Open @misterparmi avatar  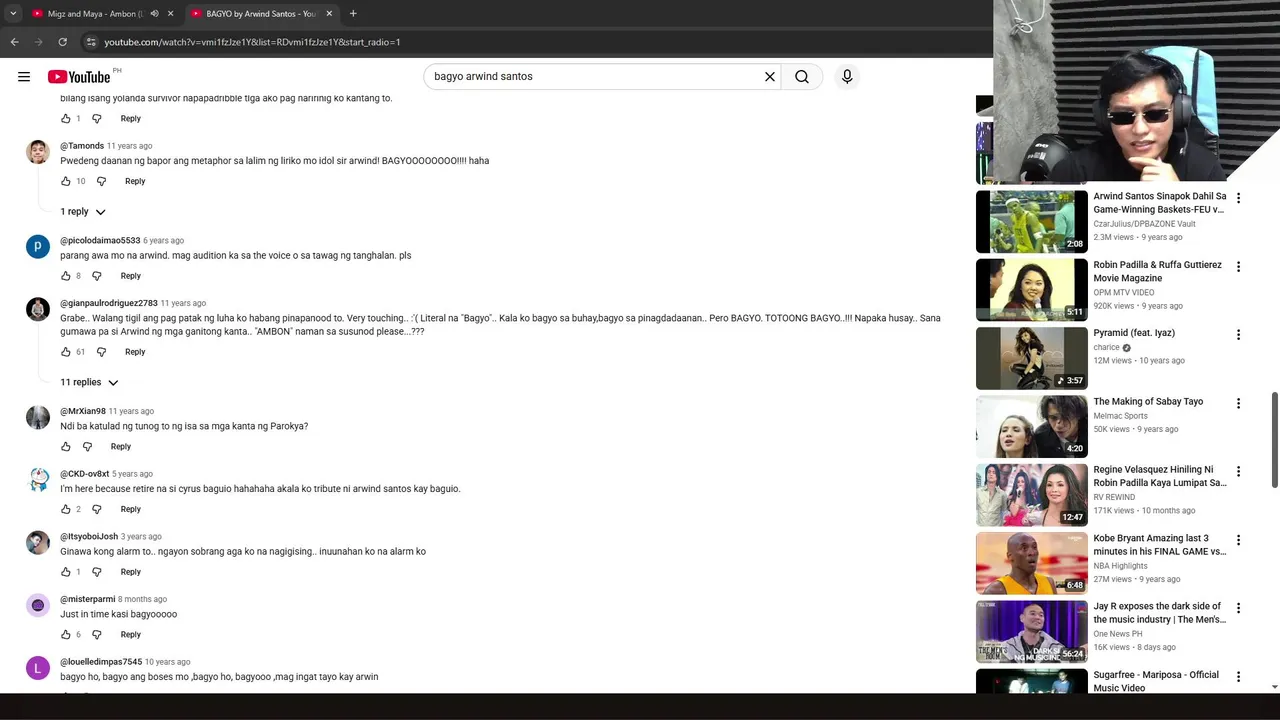coord(38,605)
